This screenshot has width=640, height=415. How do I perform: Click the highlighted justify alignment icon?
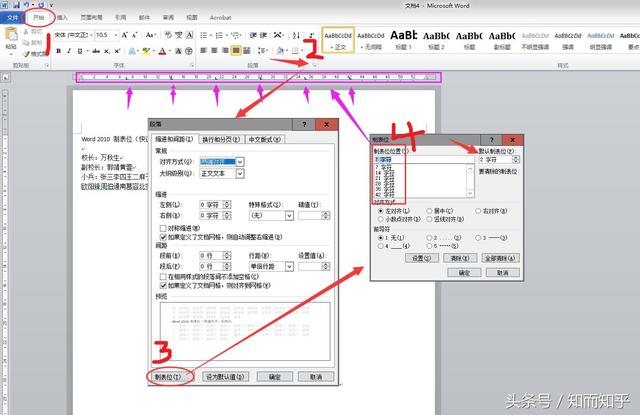coord(236,51)
